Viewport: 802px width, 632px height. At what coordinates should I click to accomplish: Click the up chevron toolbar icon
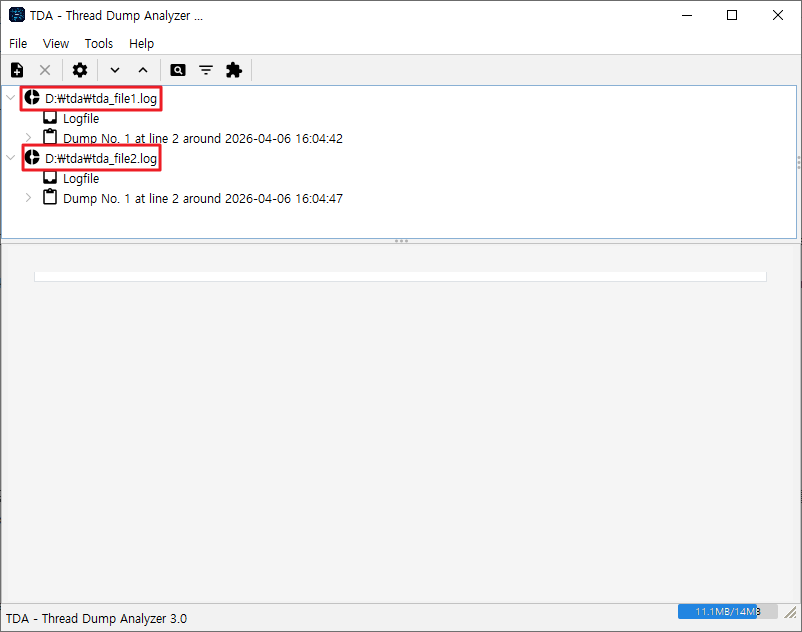pyautogui.click(x=143, y=70)
